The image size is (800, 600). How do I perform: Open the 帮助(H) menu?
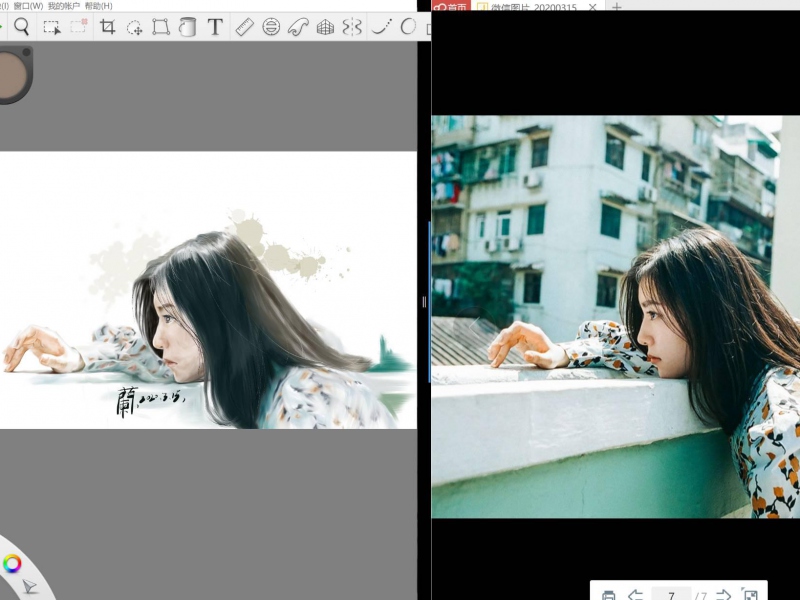pos(98,6)
